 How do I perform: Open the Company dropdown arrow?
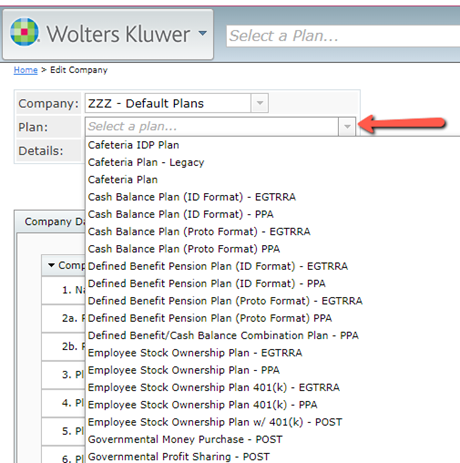pos(260,103)
